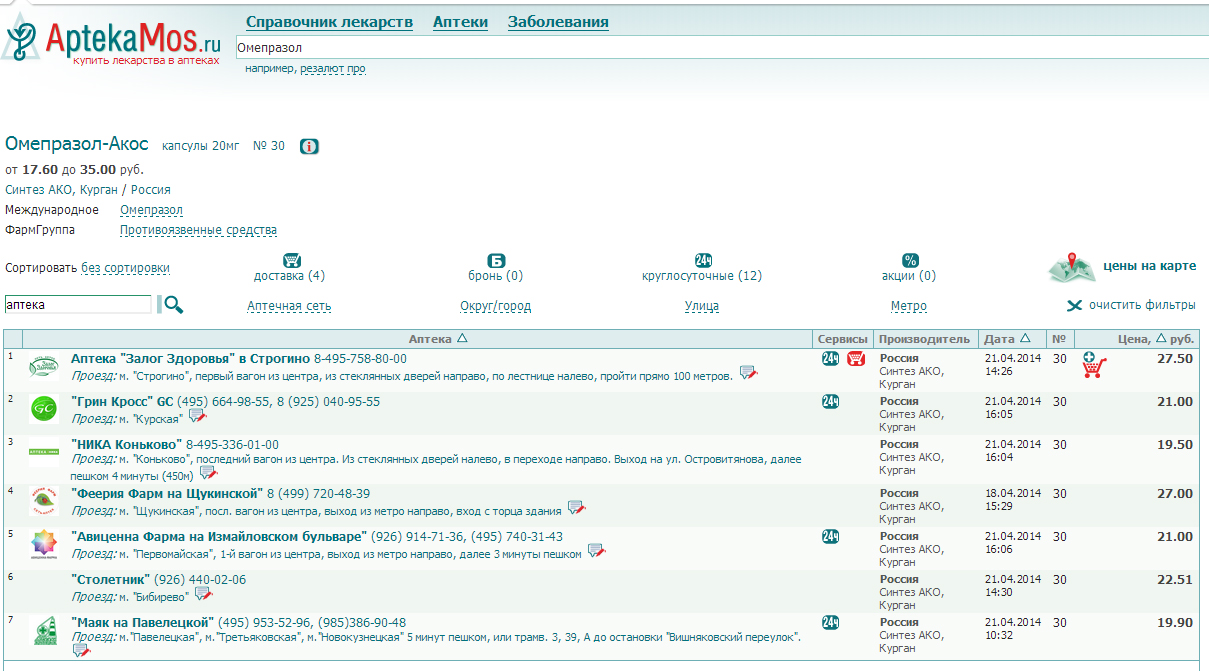Click 24h icon in Залог Здоровья row
The width and height of the screenshot is (1209, 671).
pyautogui.click(x=830, y=359)
